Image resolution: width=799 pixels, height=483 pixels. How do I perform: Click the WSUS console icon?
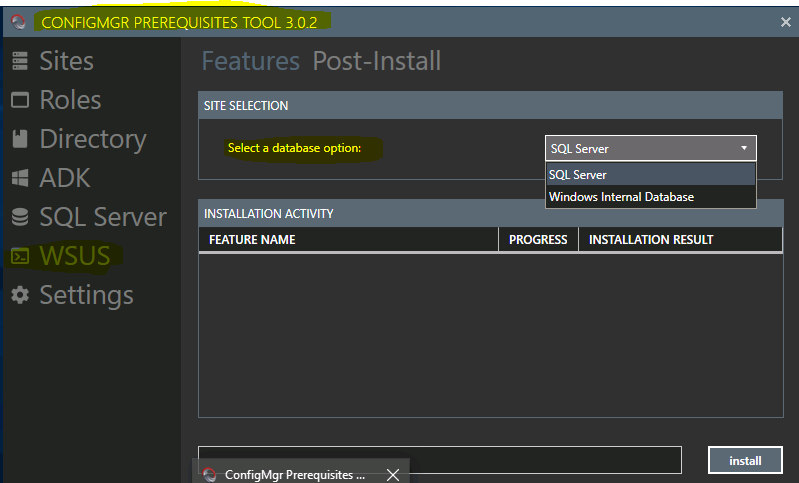tap(20, 256)
